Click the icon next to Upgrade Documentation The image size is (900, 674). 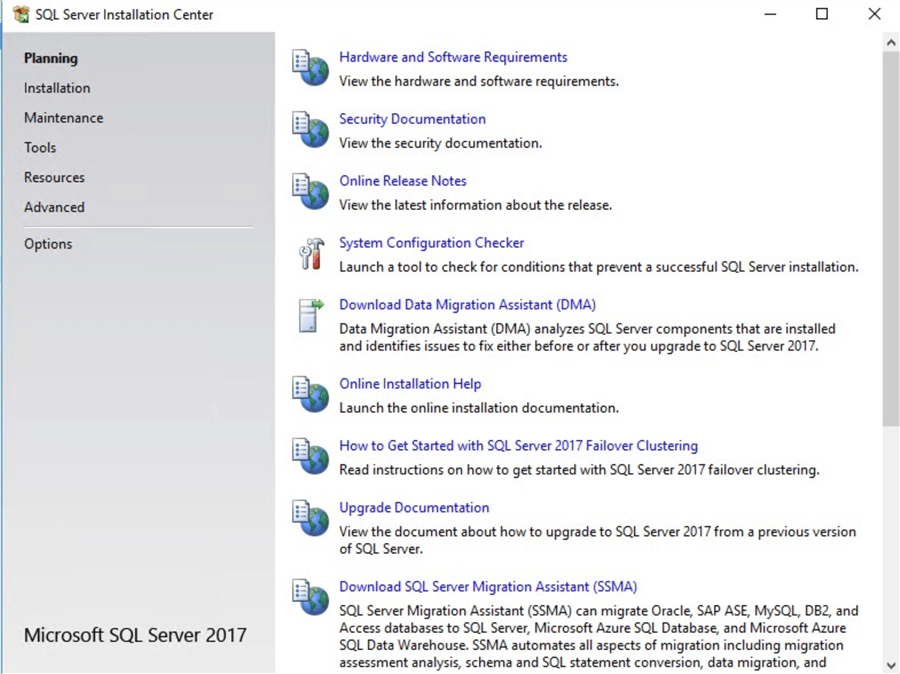309,518
